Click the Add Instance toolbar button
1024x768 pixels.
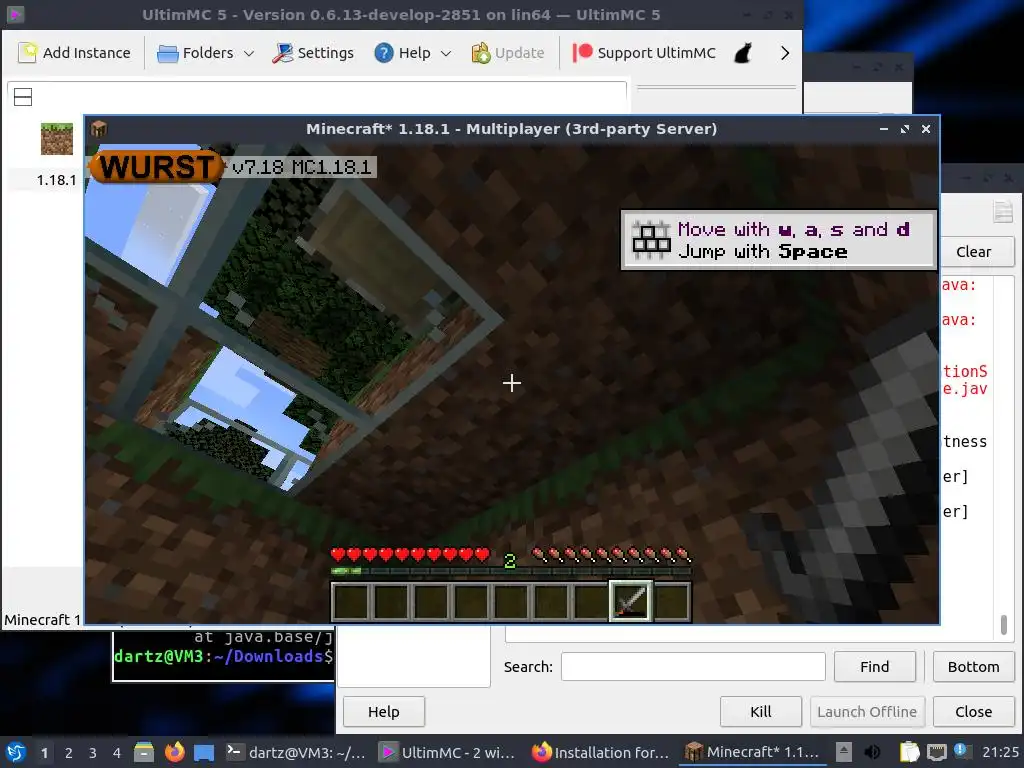tap(74, 53)
